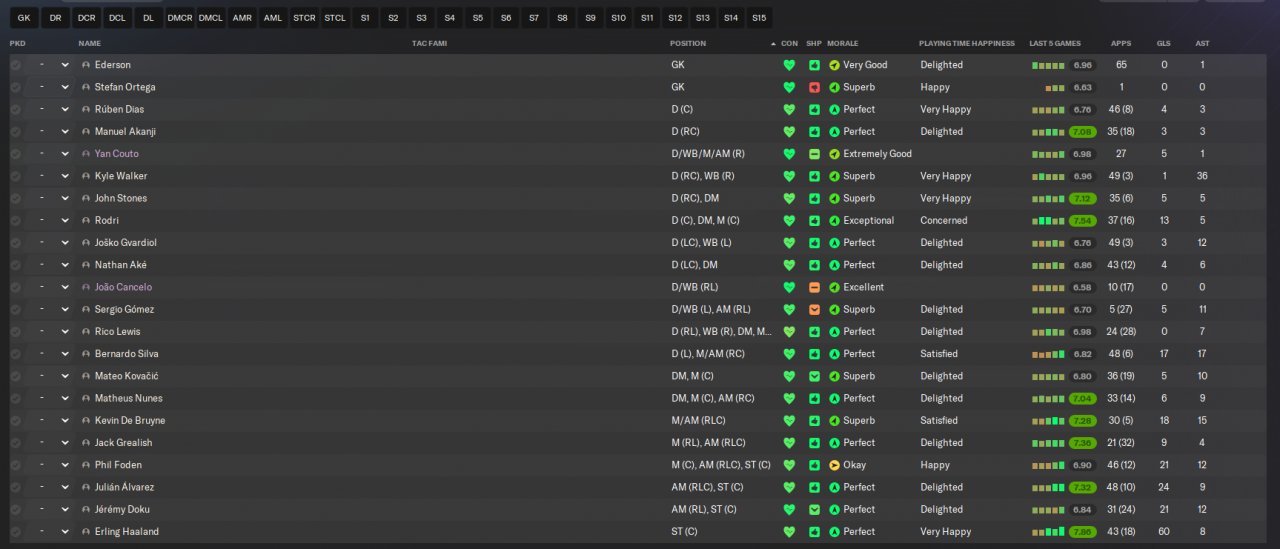
Task: Toggle picked checkmark for Phil Foden
Action: pos(15,465)
